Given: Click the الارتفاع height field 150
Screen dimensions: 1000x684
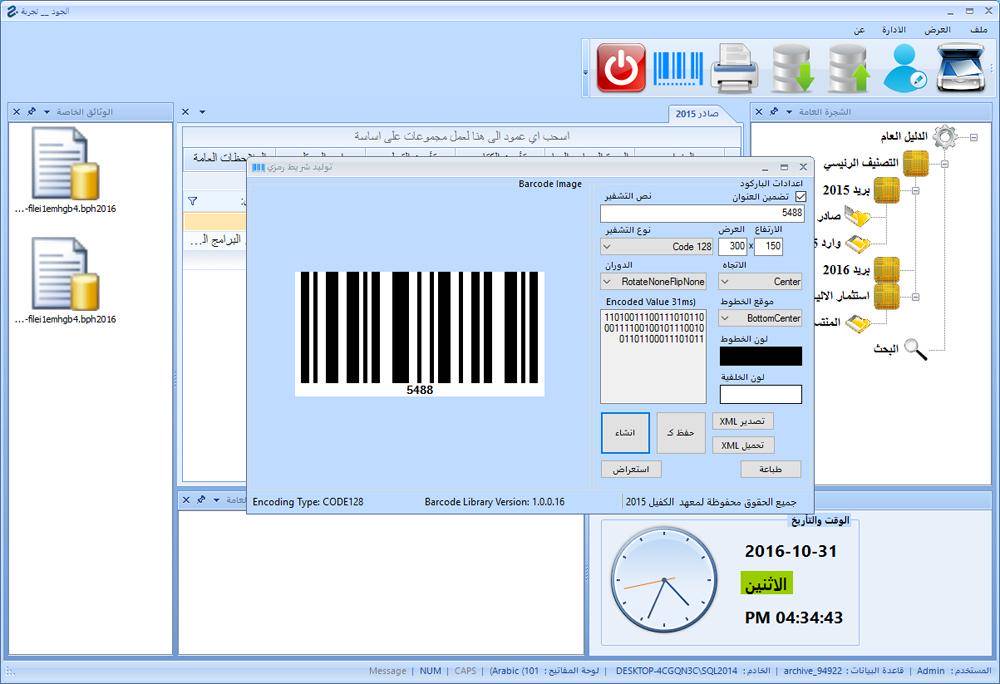Looking at the screenshot, I should [x=768, y=246].
